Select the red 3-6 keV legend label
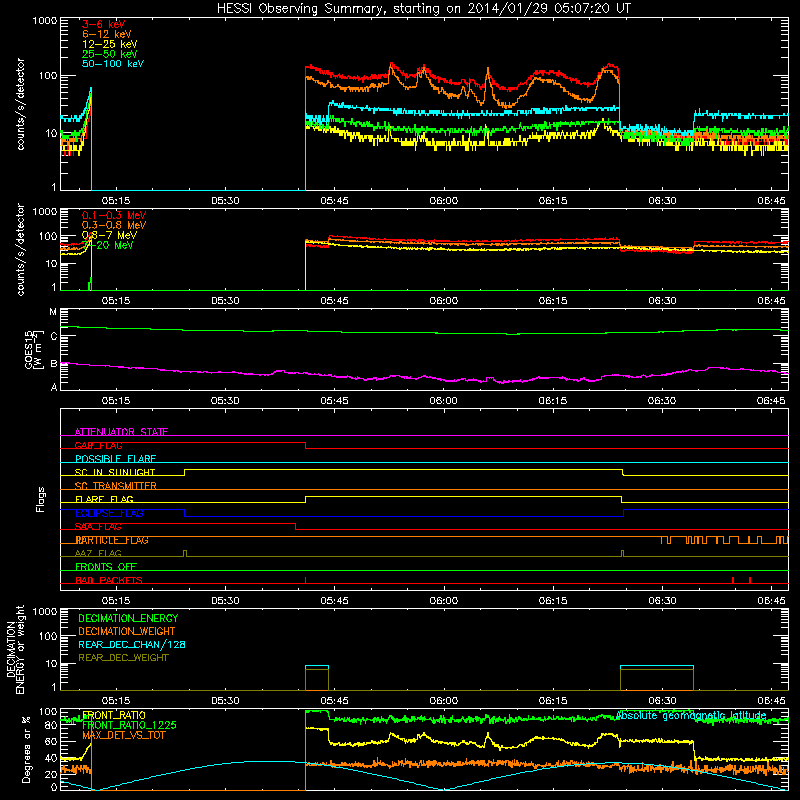The image size is (800, 800). pos(104,24)
